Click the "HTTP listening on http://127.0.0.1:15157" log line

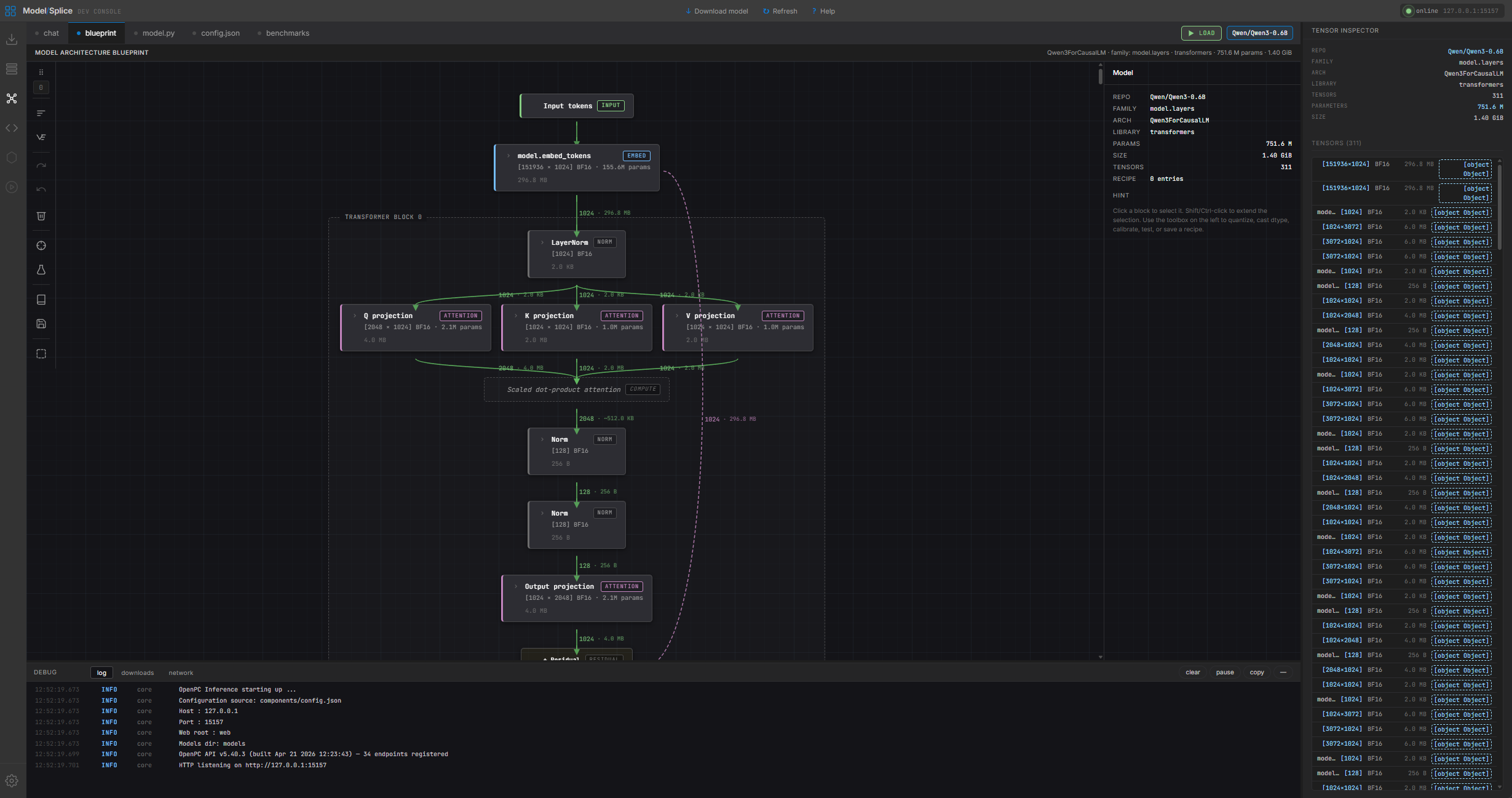(x=253, y=765)
